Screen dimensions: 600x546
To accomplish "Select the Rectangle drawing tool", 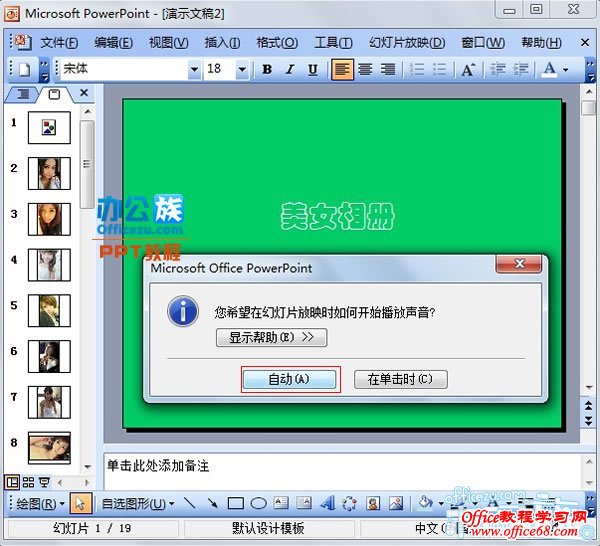I will 236,504.
